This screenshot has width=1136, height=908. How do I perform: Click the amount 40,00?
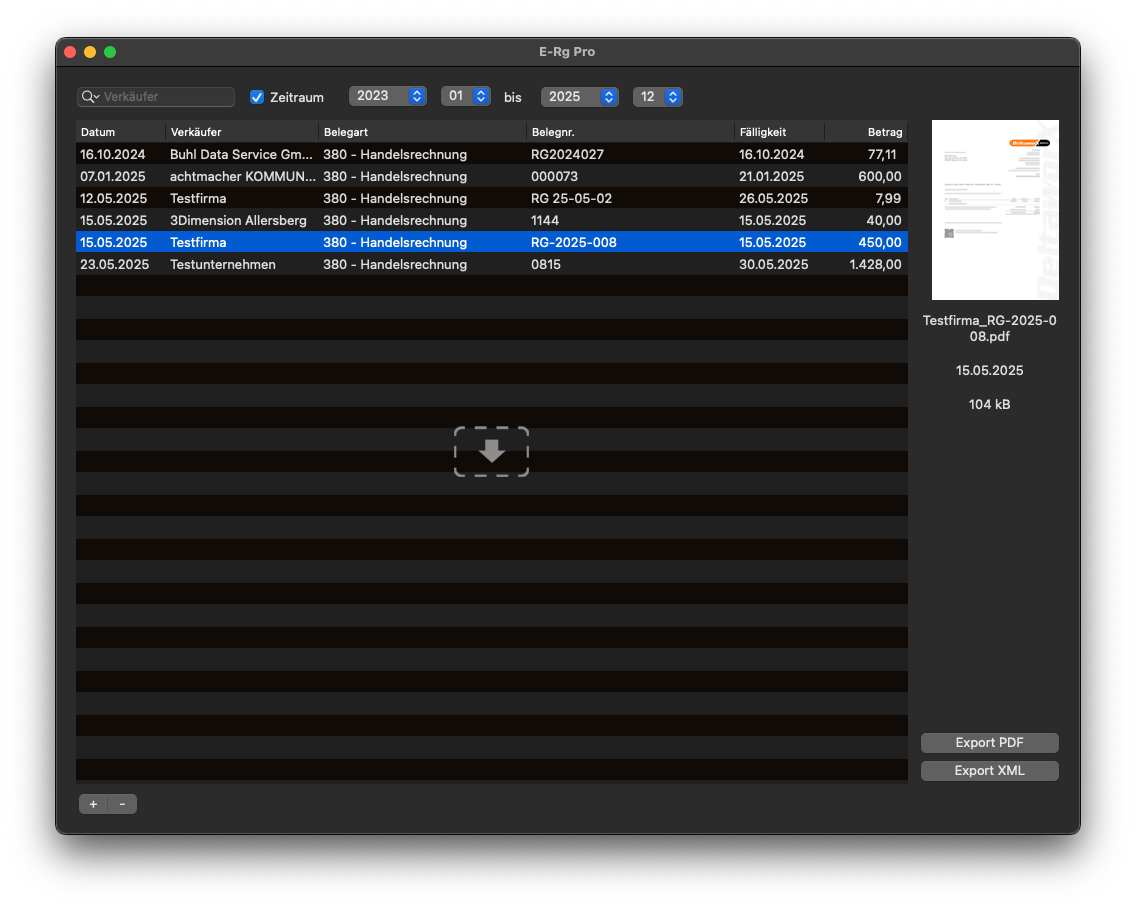tap(884, 220)
